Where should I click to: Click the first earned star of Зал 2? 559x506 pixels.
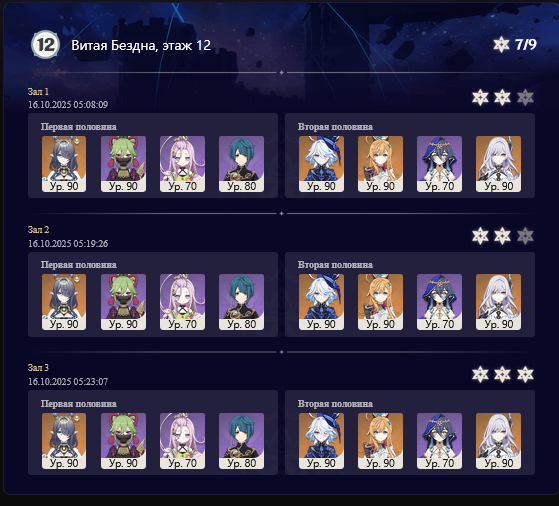pos(480,236)
